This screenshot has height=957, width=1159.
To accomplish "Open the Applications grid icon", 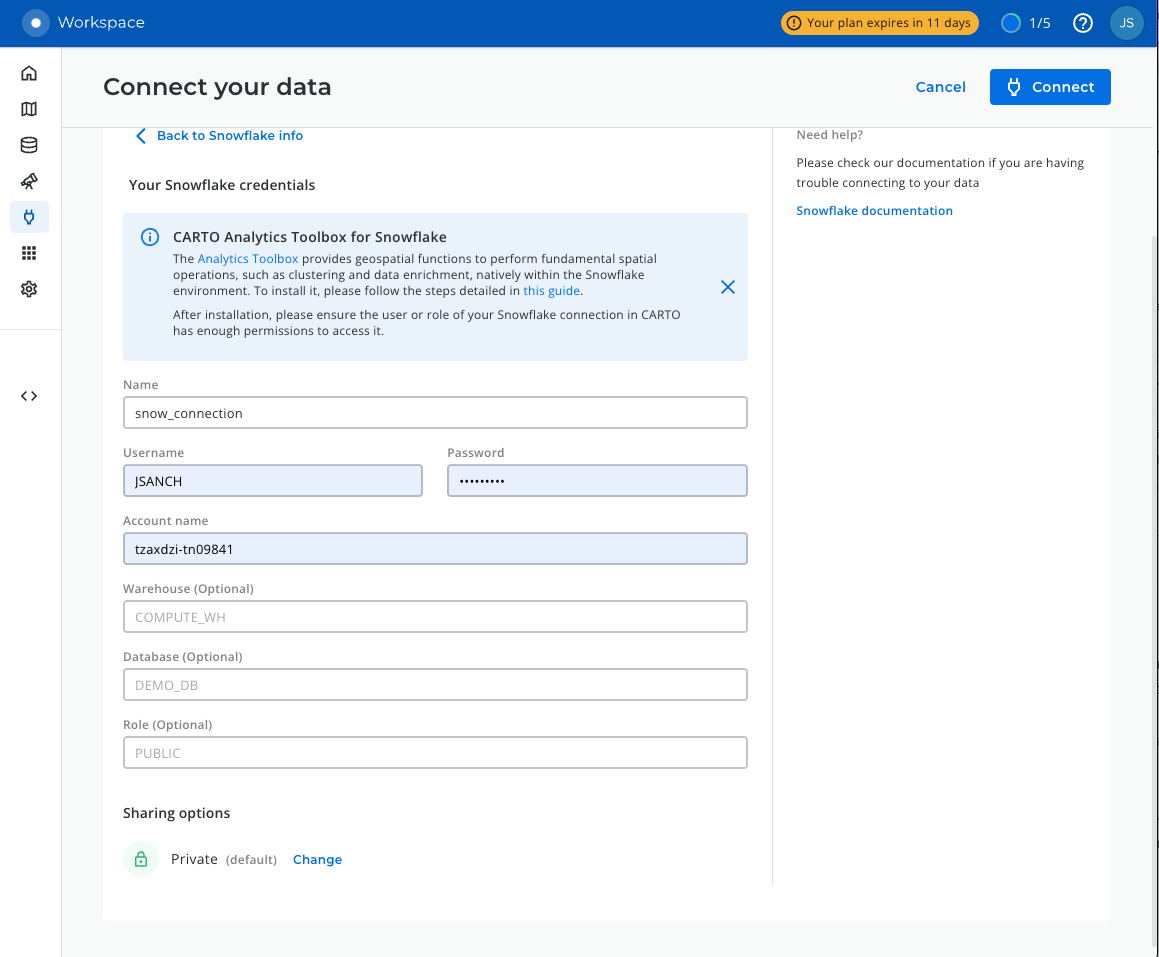I will point(29,253).
